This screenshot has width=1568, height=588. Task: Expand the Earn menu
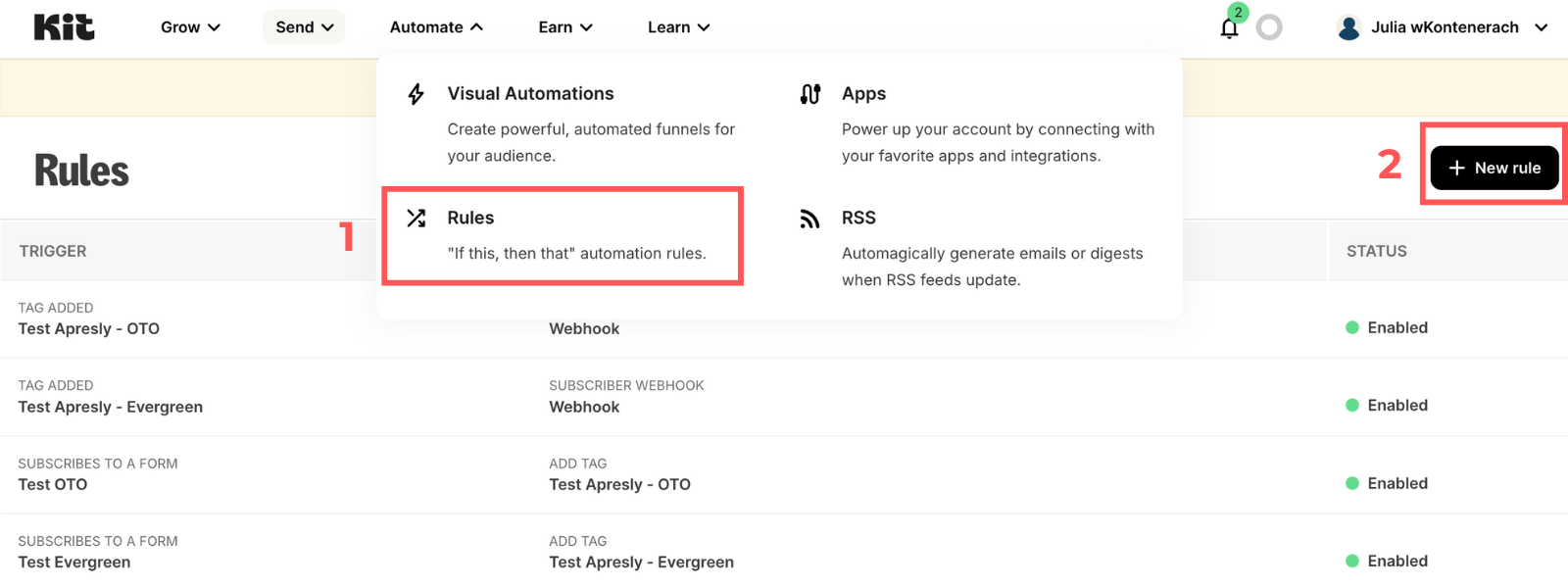[x=565, y=27]
